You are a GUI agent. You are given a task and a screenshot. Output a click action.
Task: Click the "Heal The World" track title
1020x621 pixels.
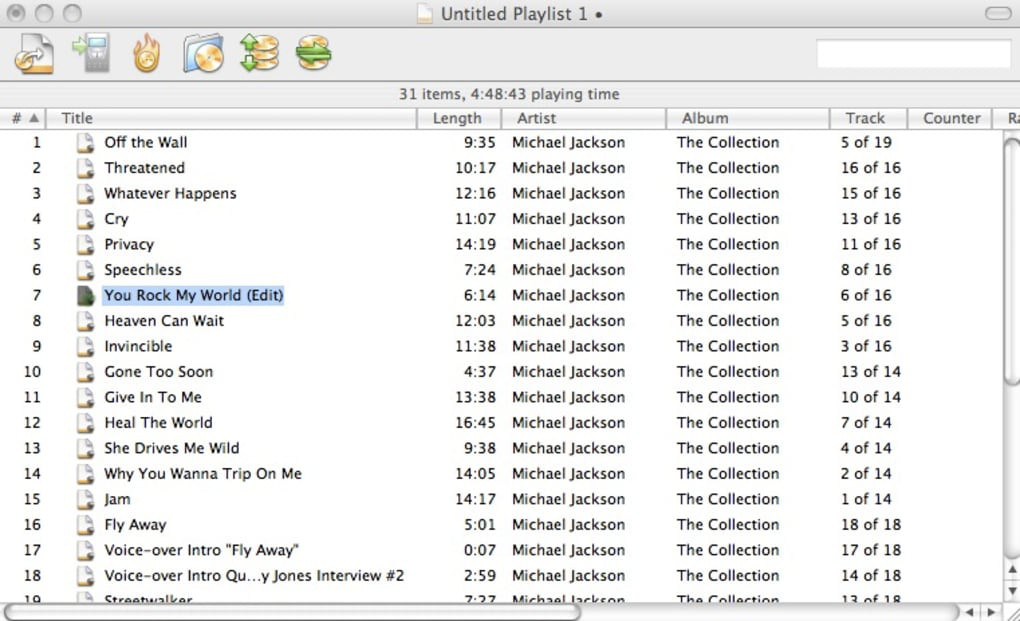pos(158,423)
